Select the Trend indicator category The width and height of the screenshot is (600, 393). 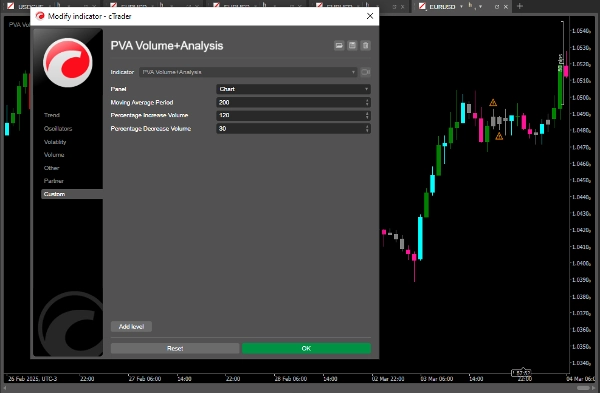point(52,115)
